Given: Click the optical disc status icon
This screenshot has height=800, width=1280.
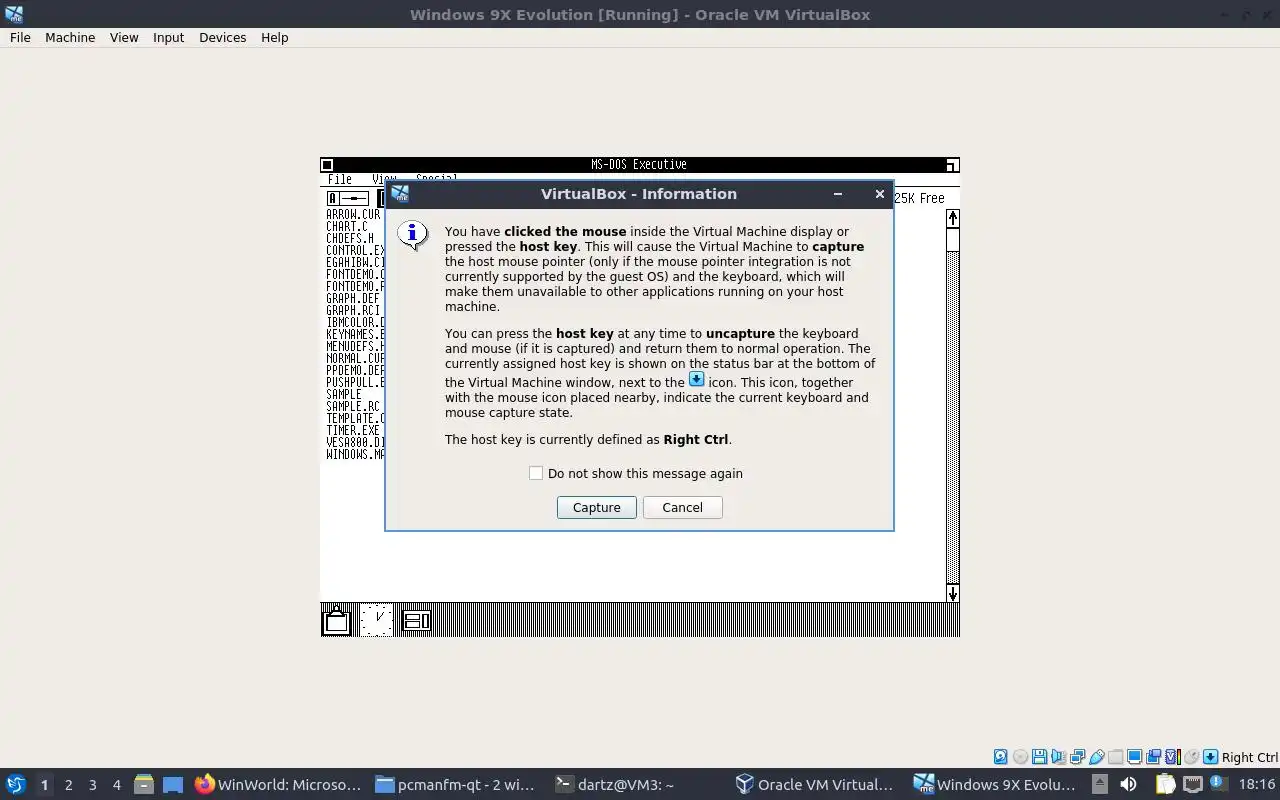Looking at the screenshot, I should (x=1020, y=757).
